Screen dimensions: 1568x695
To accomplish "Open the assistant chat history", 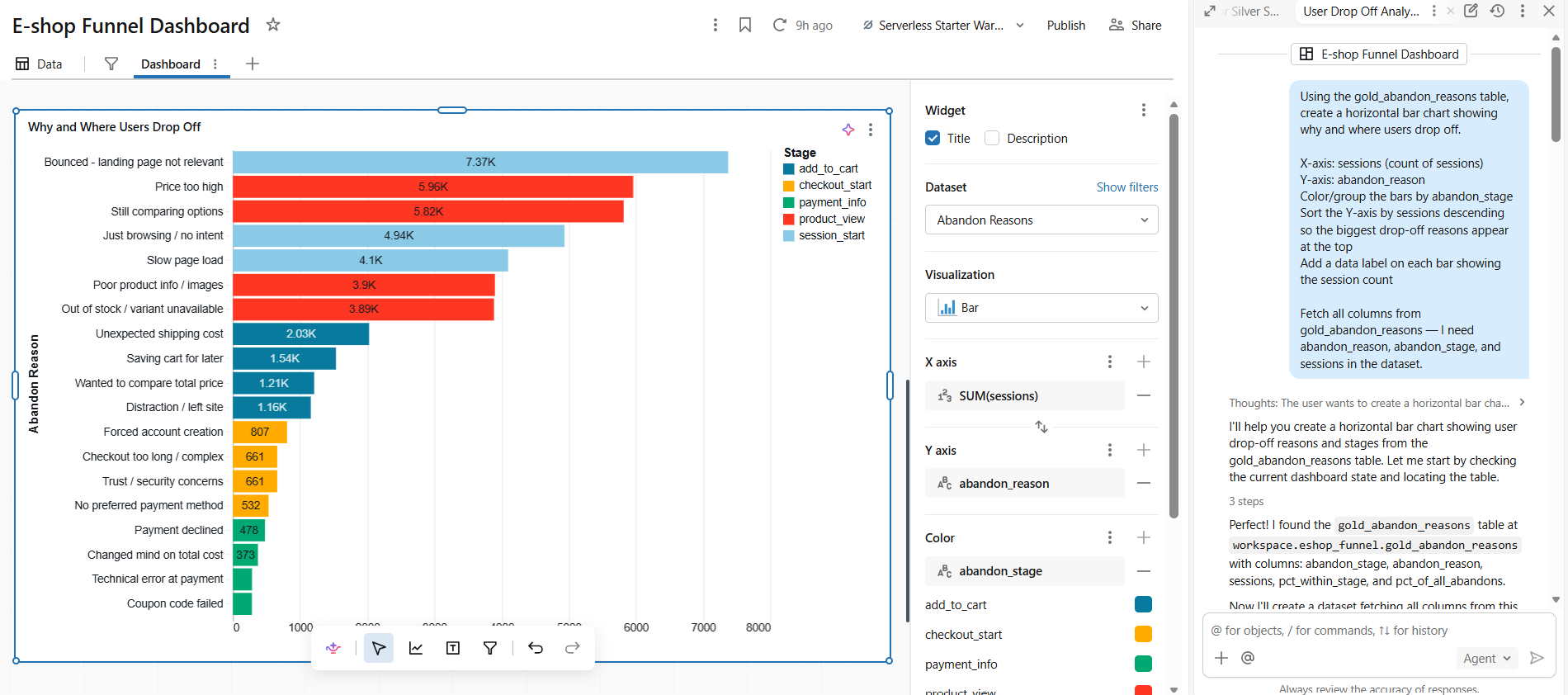I will (x=1497, y=11).
